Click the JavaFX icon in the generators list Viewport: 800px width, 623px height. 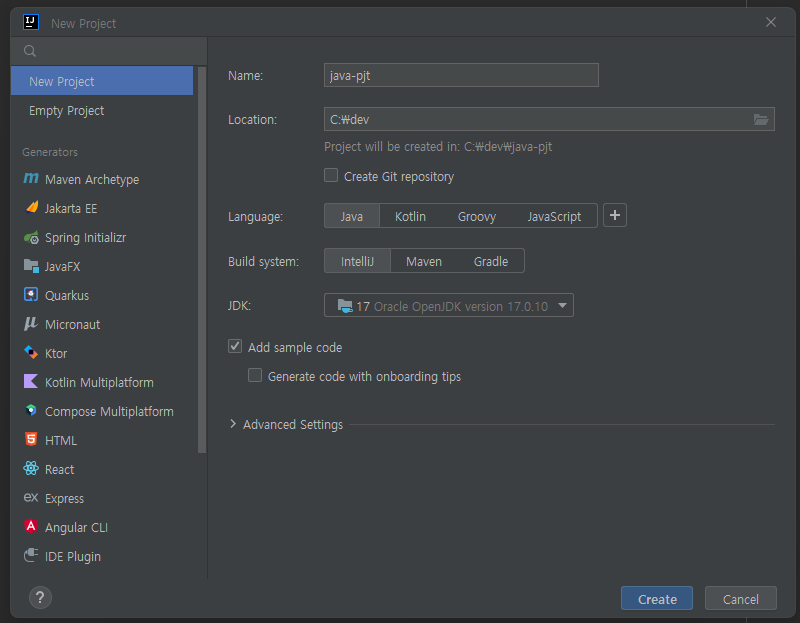[x=31, y=266]
